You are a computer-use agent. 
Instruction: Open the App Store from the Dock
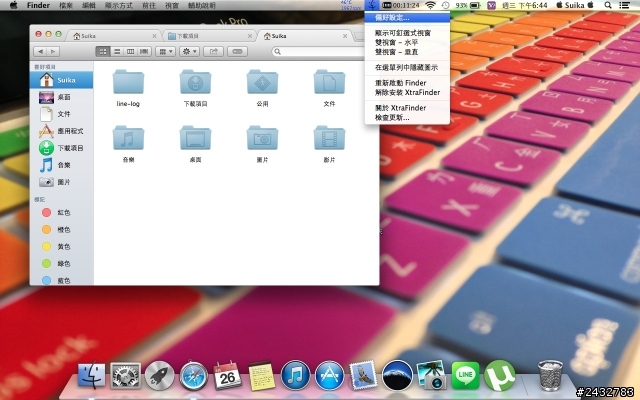coord(329,375)
